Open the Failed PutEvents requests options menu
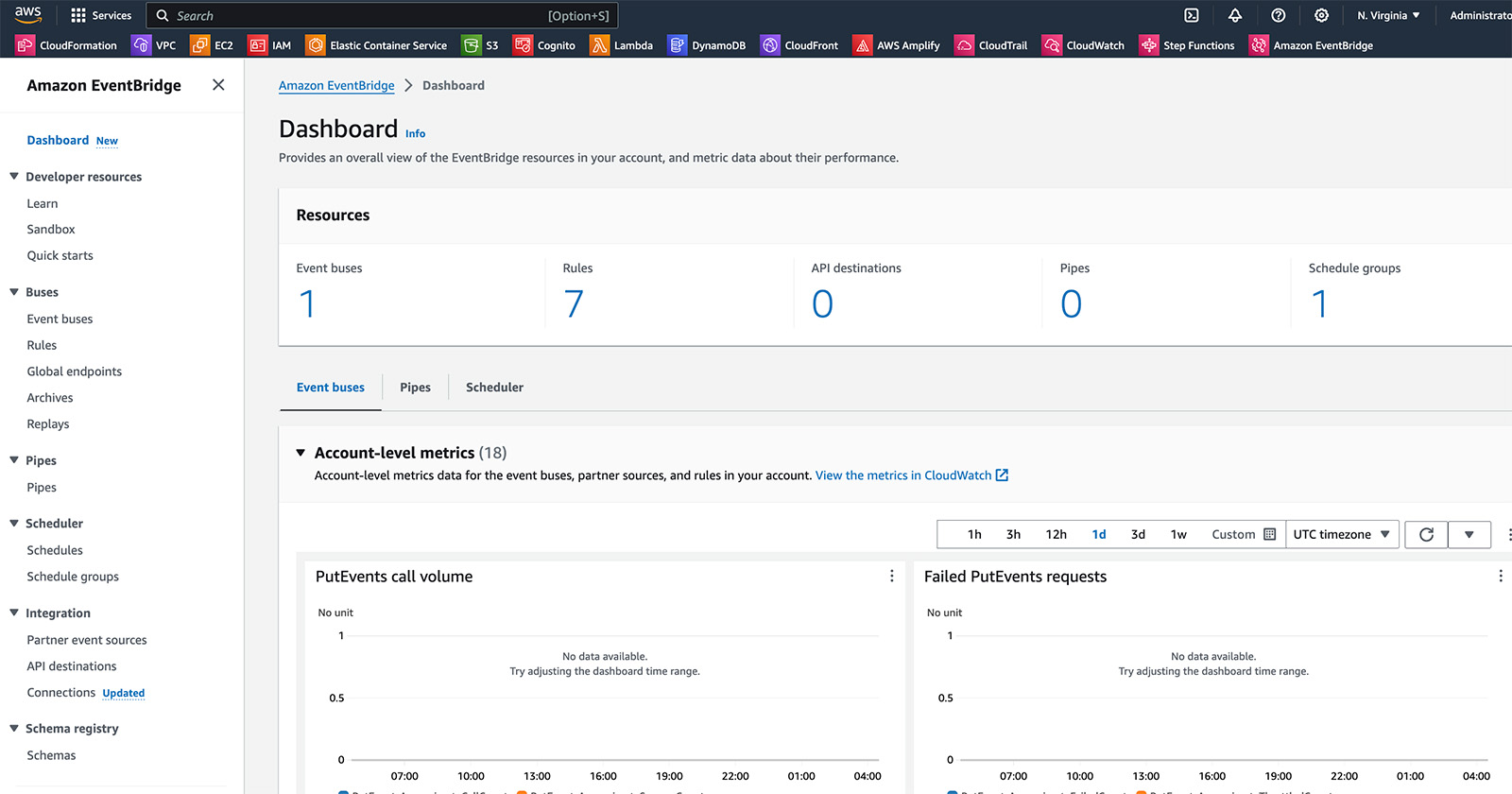 [x=1500, y=576]
